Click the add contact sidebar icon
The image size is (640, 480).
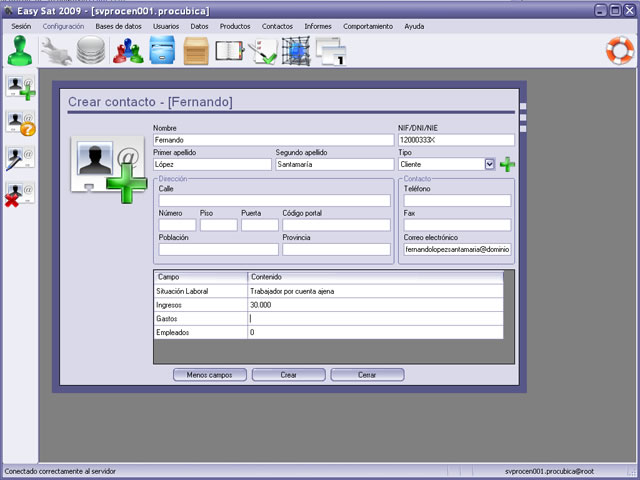point(20,88)
